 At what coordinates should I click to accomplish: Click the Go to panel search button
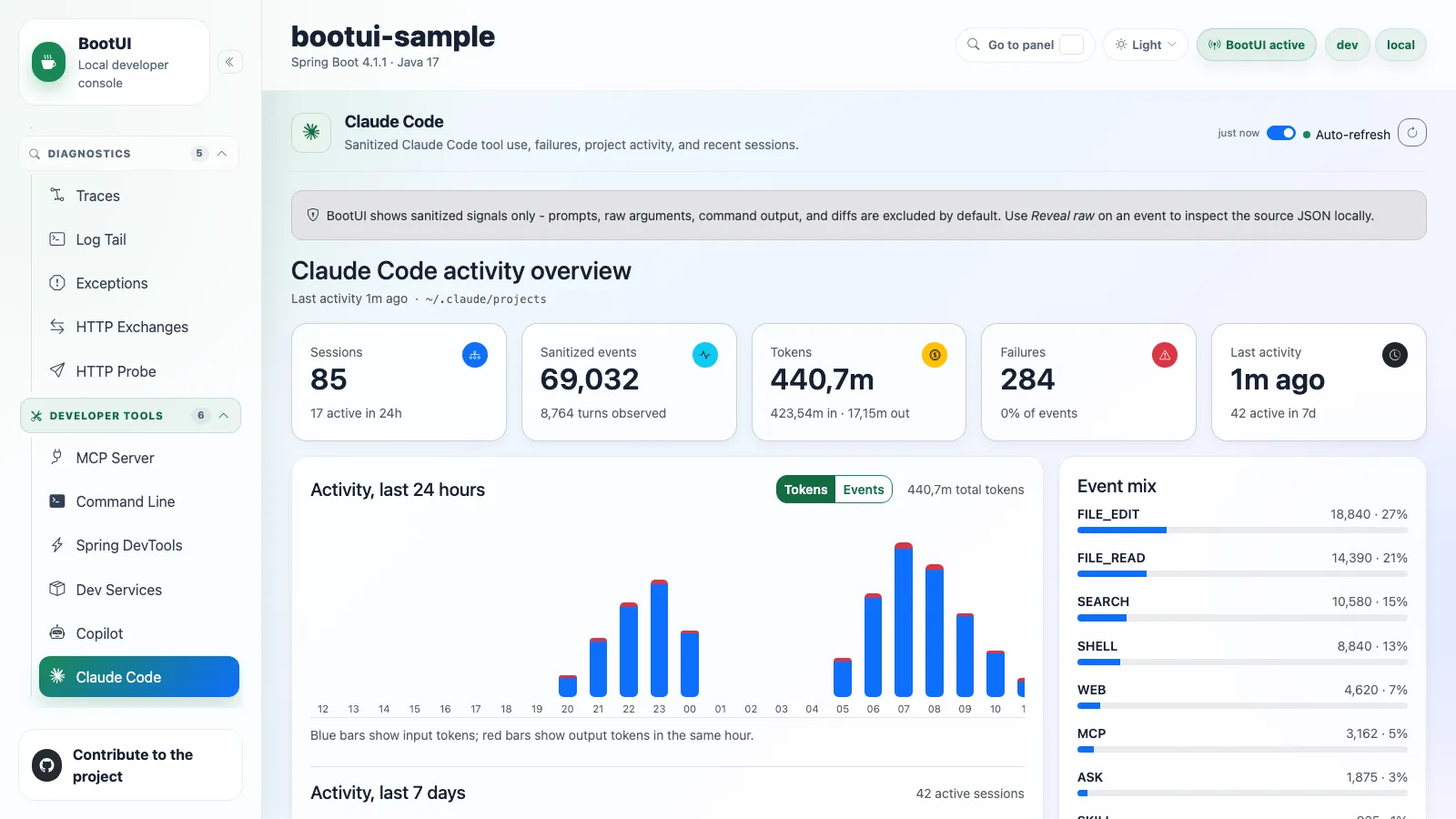coord(1025,45)
